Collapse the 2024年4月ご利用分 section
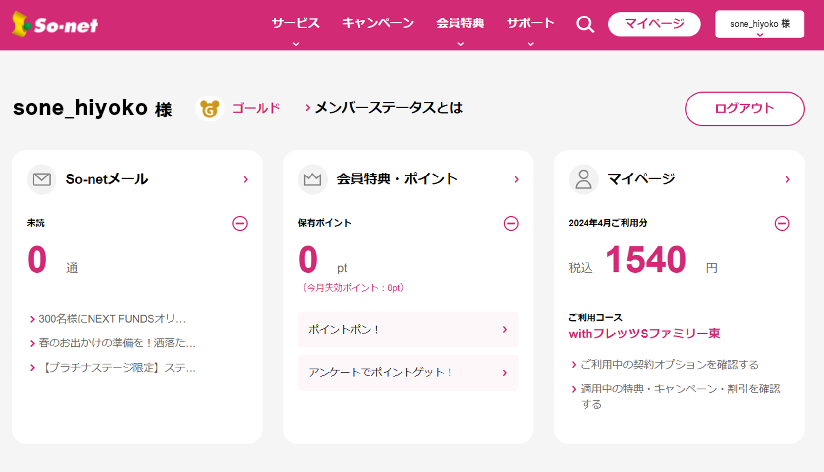This screenshot has width=824, height=472. point(782,223)
